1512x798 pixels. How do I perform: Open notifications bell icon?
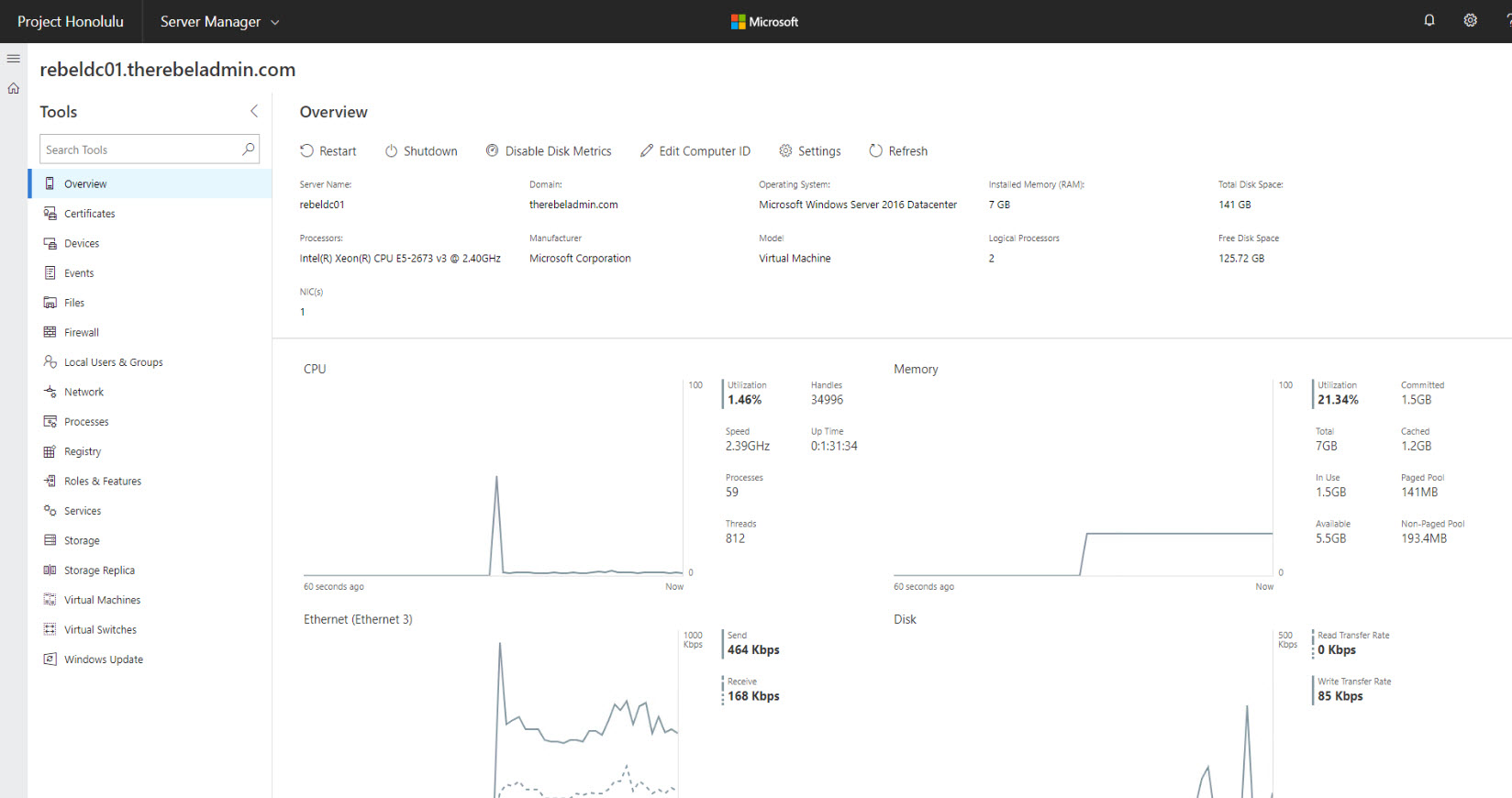coord(1429,20)
